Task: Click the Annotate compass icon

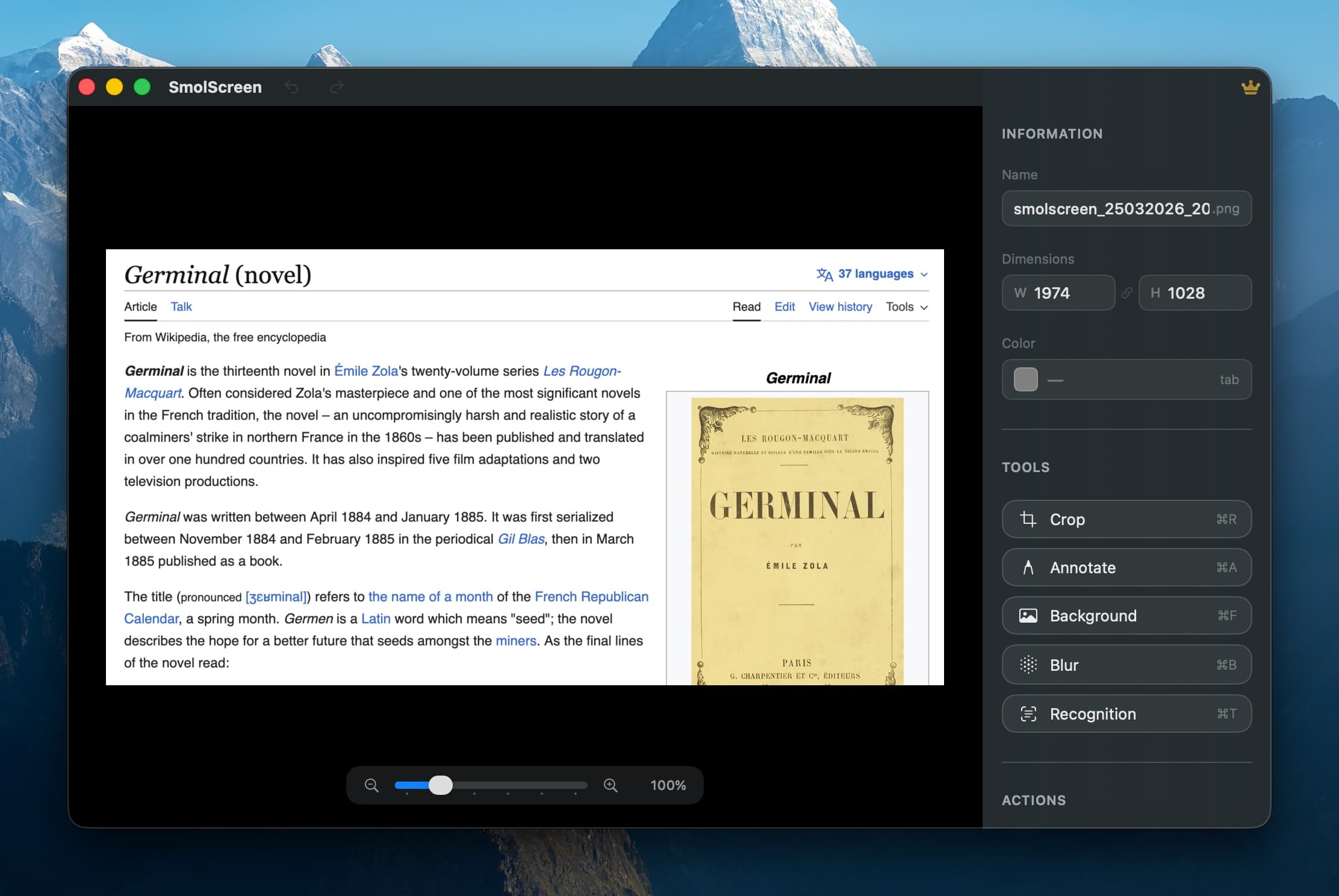Action: 1028,567
